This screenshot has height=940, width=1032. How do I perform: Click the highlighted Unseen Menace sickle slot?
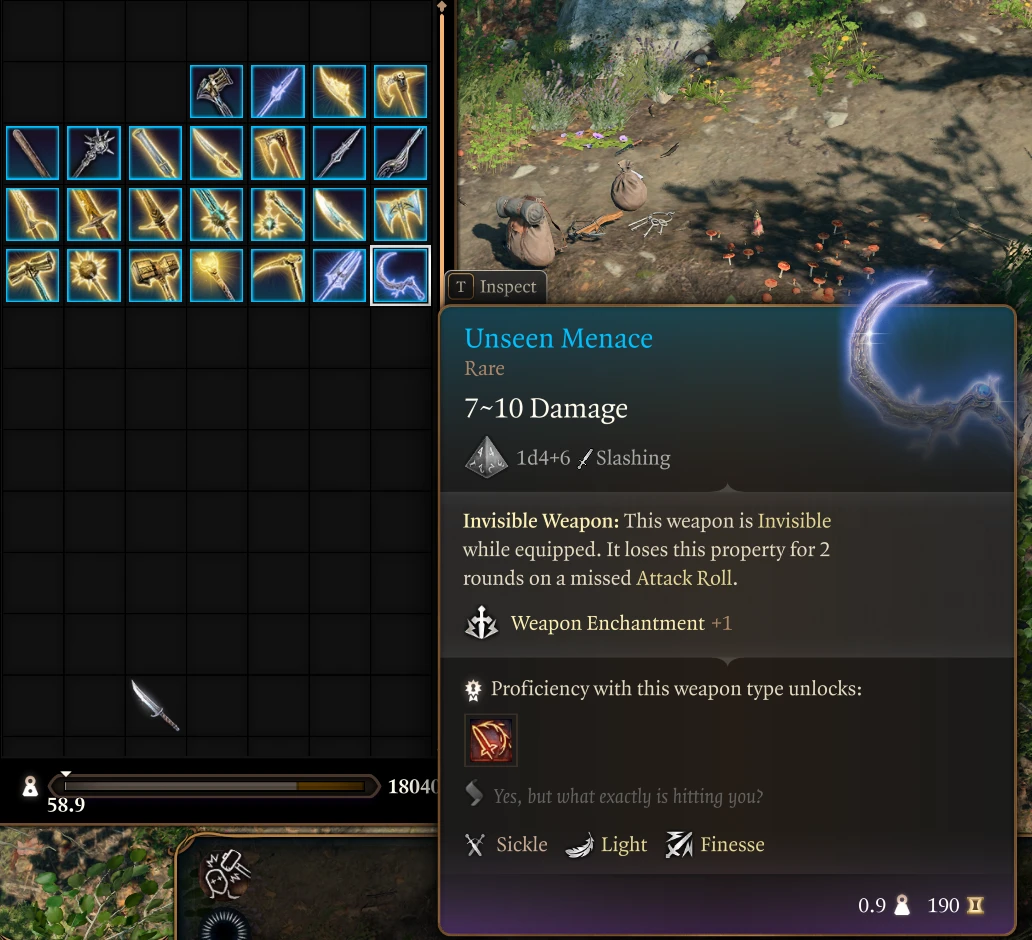point(400,275)
